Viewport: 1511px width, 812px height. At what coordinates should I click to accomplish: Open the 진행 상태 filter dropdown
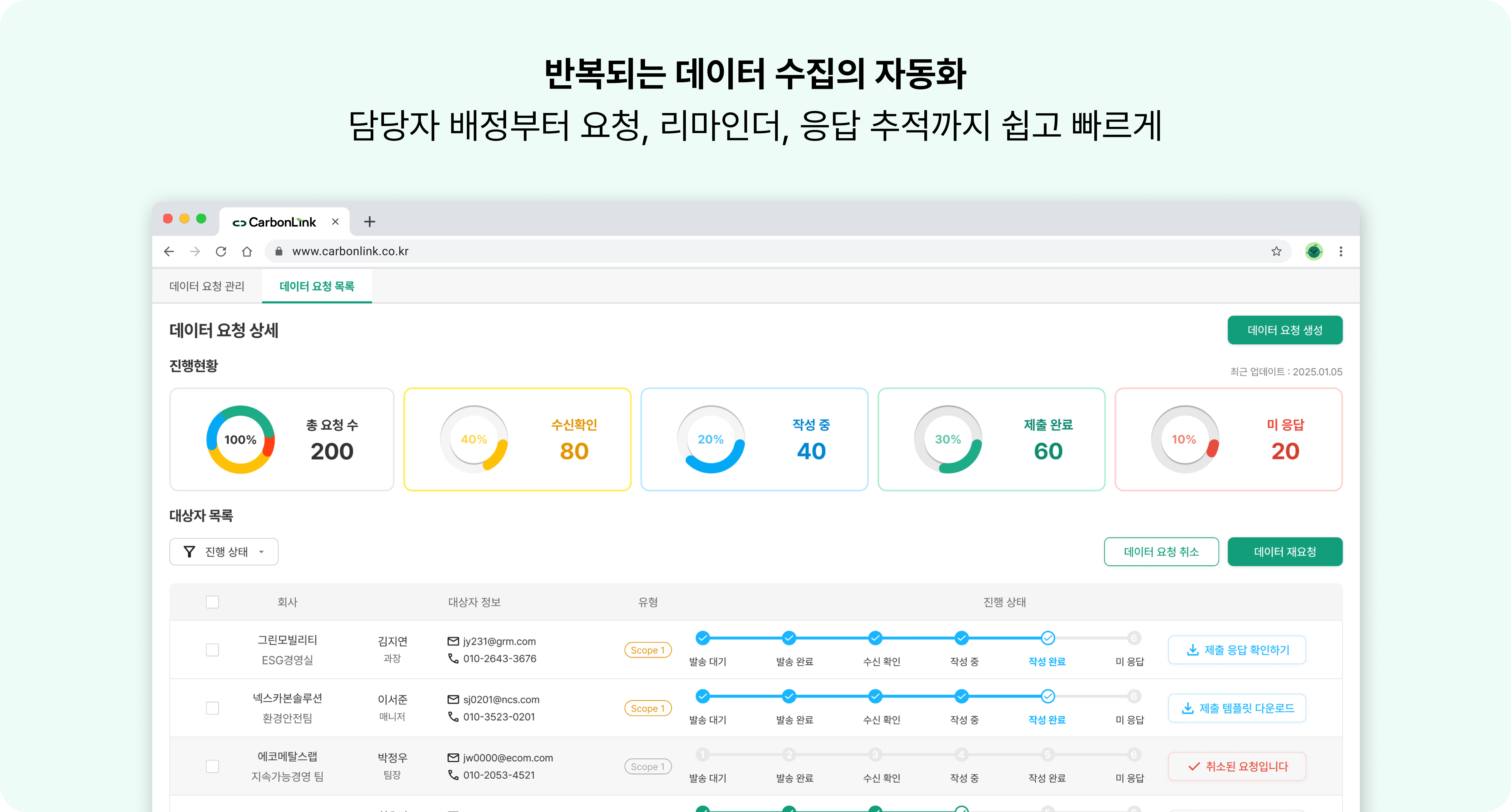point(223,552)
